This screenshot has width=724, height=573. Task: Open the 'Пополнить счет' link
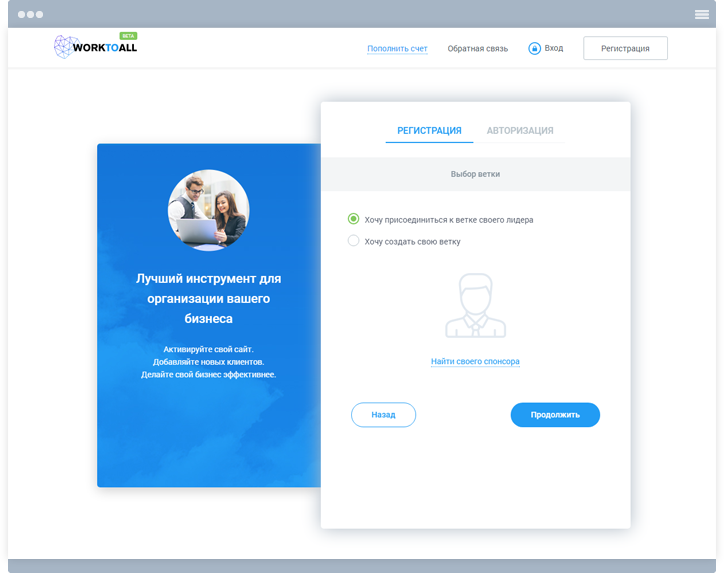[x=397, y=48]
